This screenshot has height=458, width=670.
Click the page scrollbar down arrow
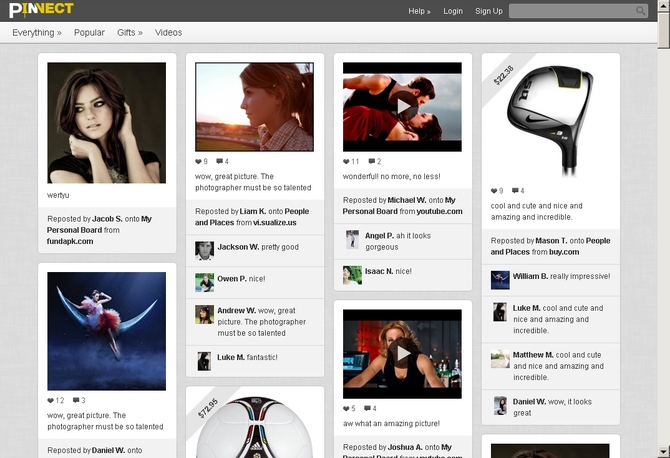tap(664, 451)
